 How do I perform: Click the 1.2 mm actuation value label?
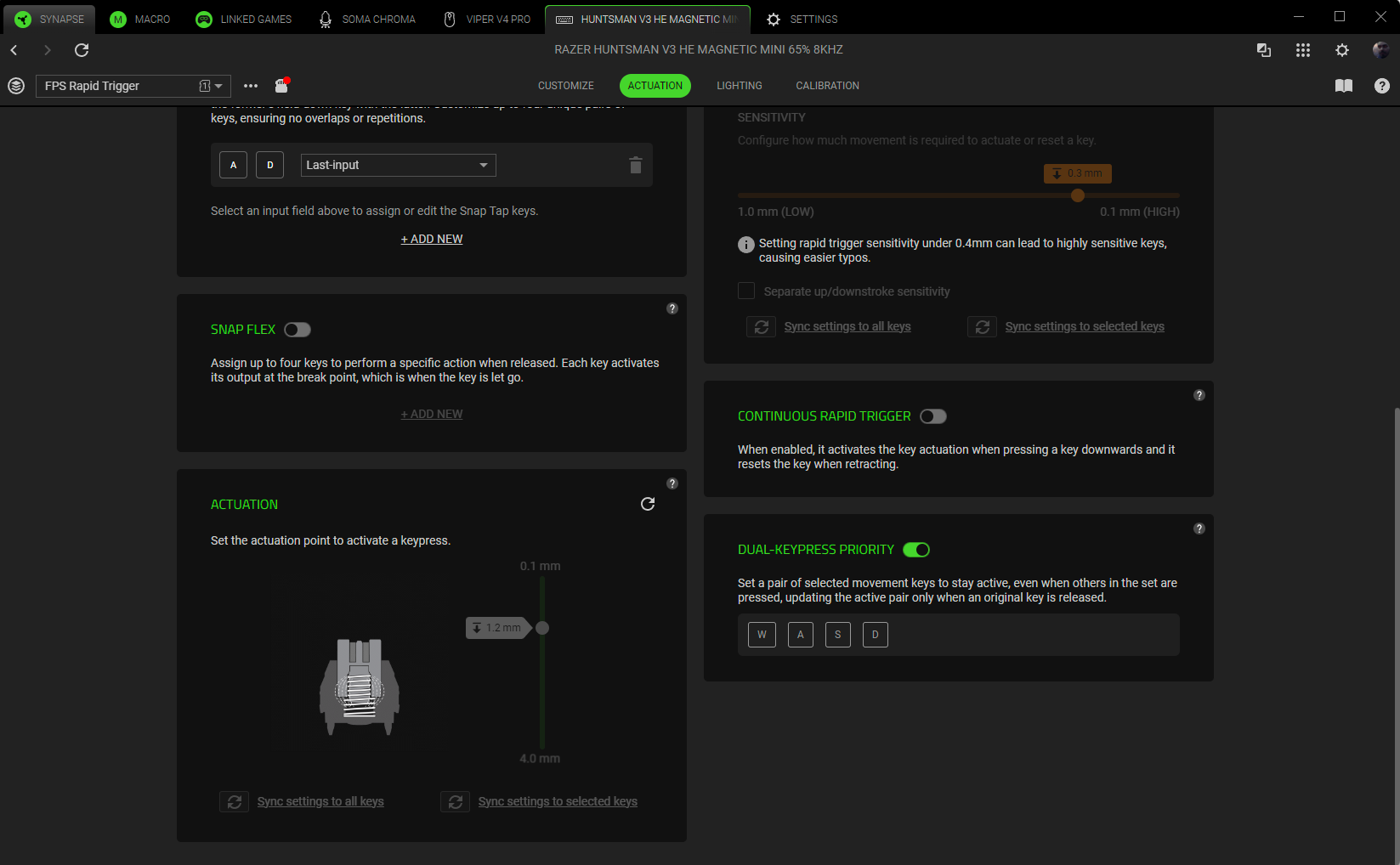pos(498,628)
